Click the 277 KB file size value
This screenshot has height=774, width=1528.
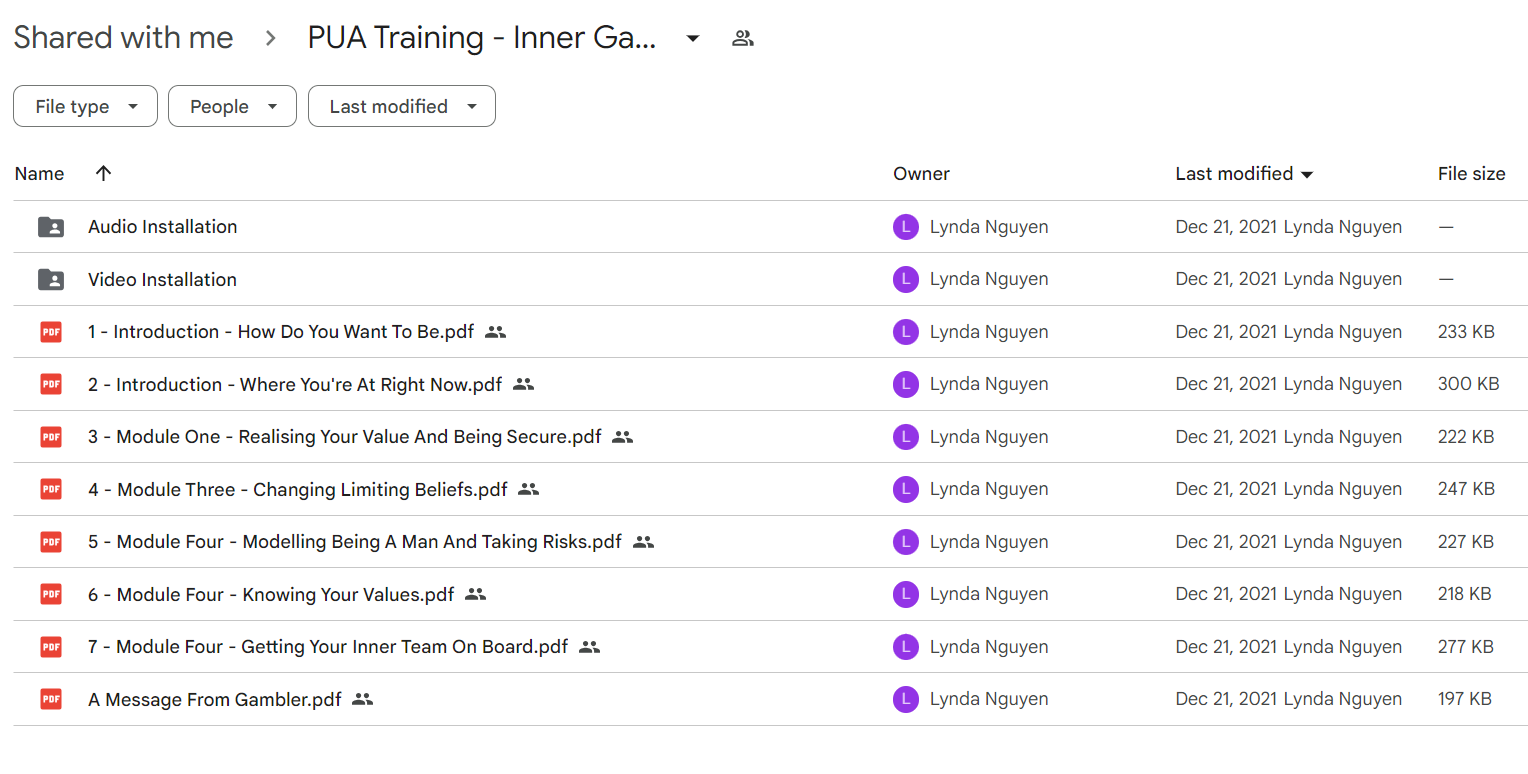click(1466, 647)
